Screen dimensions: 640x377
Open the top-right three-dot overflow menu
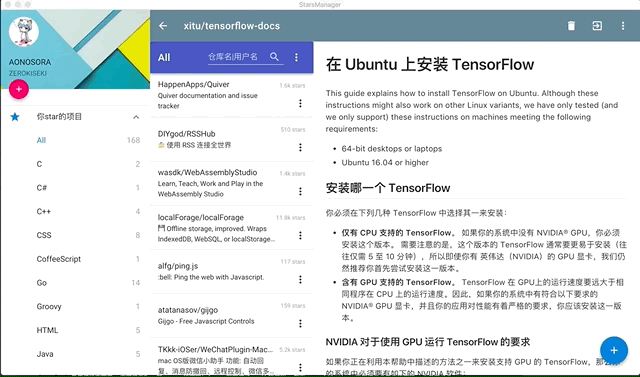click(x=622, y=26)
